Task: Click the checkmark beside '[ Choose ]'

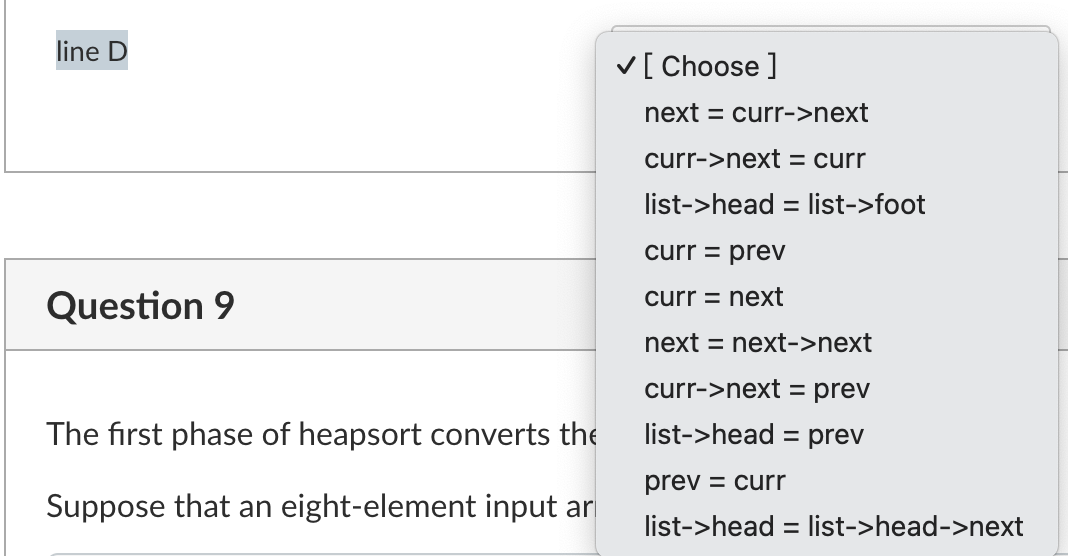Action: (x=625, y=66)
